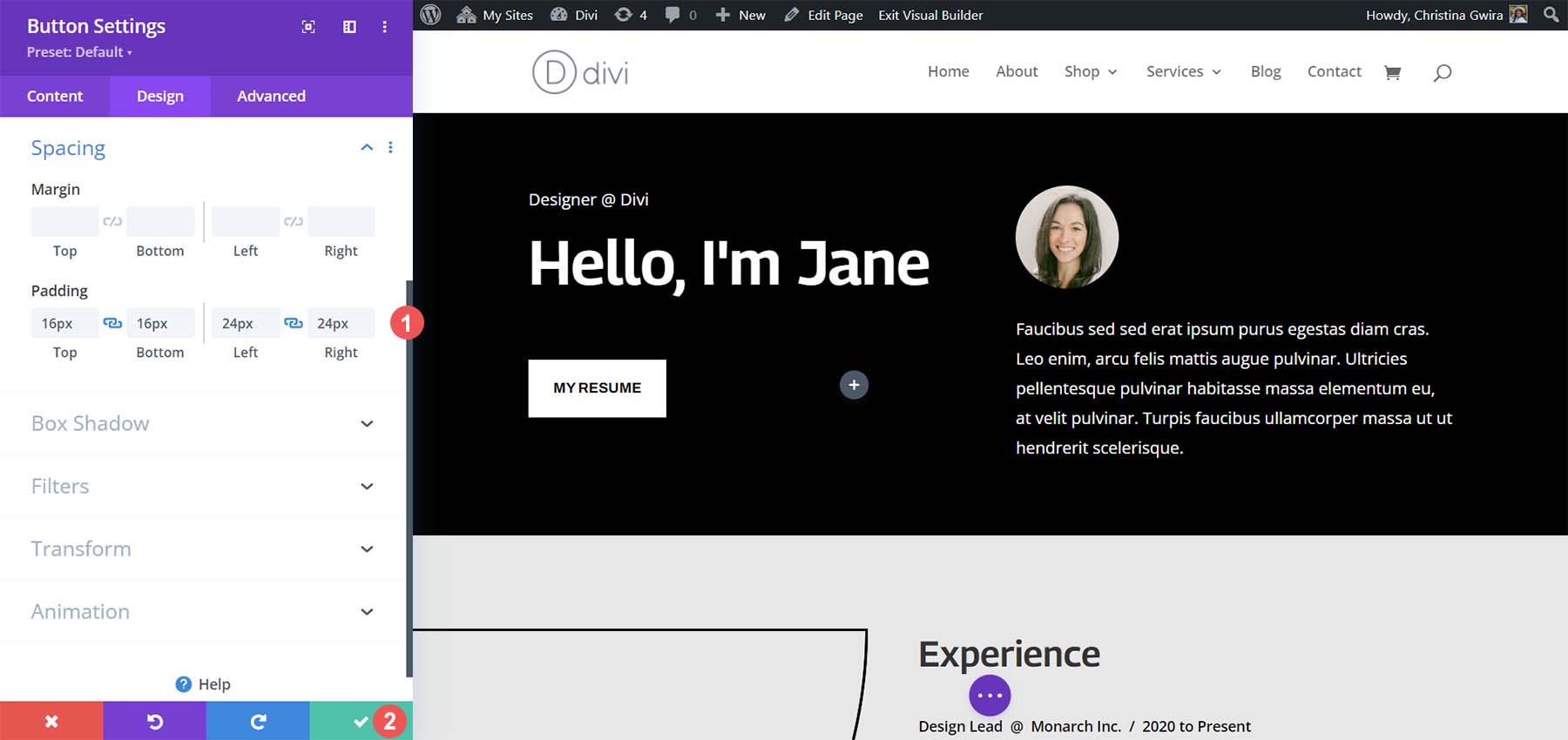
Task: Click the padding Top input field
Action: point(64,323)
